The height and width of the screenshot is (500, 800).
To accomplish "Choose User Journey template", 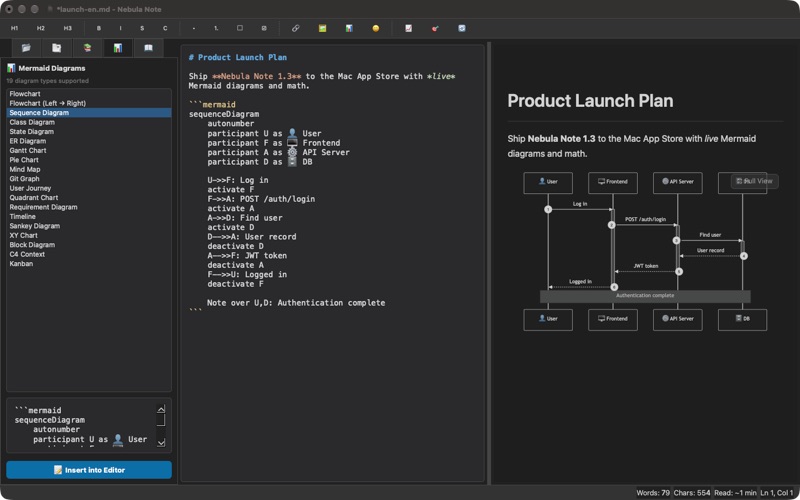I will coord(89,188).
